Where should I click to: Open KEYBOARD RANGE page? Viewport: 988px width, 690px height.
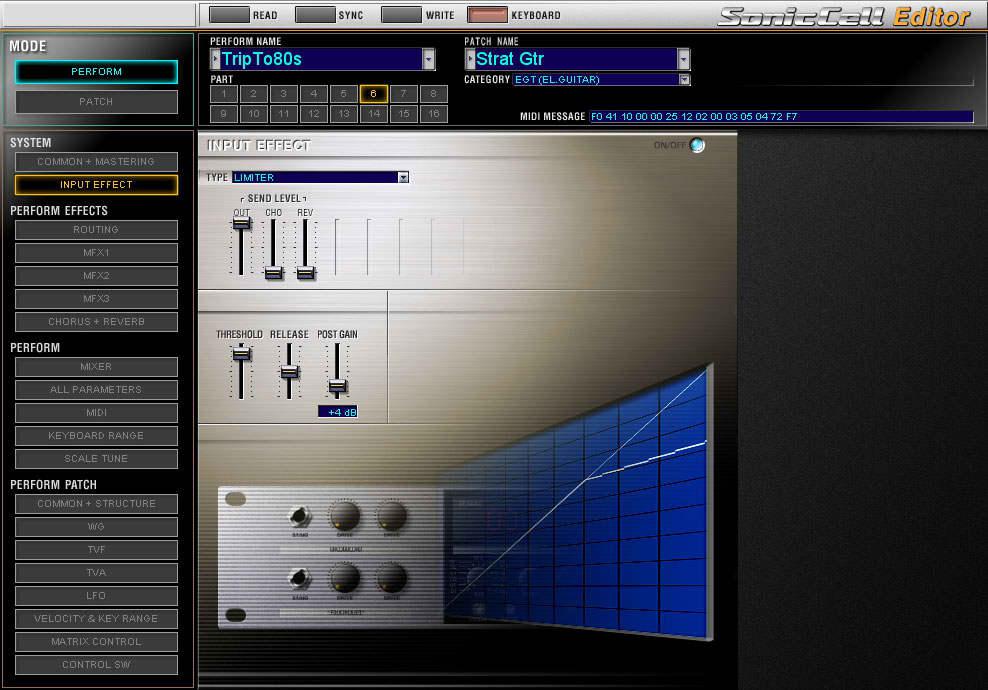click(x=96, y=436)
